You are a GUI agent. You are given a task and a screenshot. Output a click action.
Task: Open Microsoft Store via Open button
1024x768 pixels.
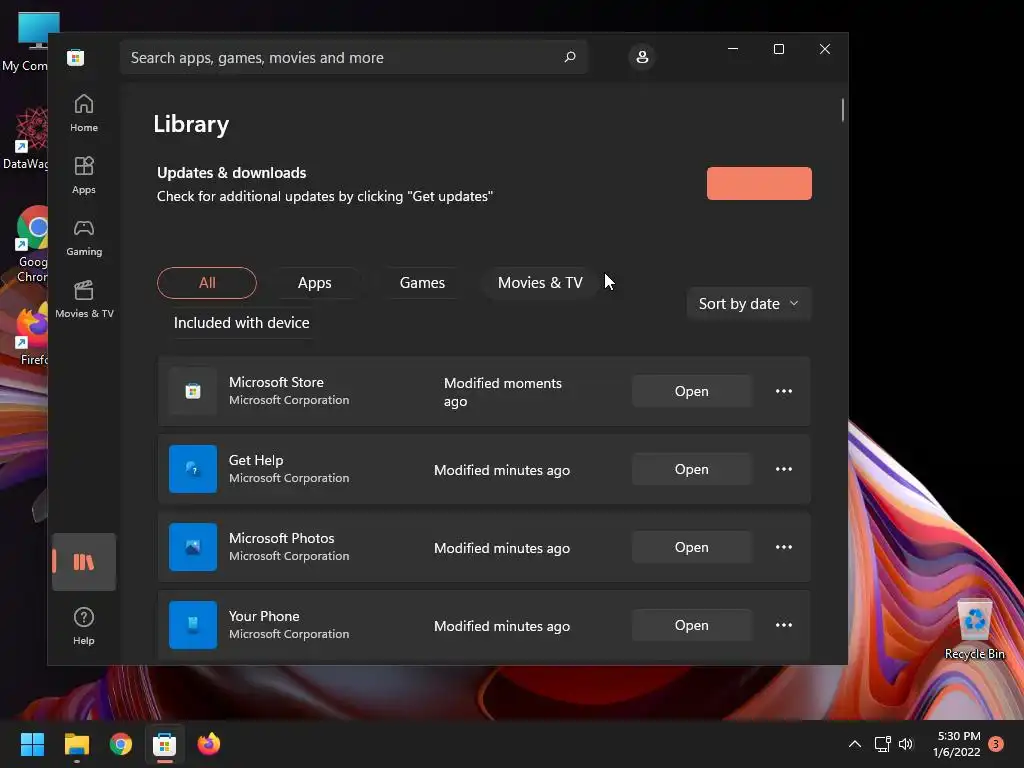[x=692, y=391]
